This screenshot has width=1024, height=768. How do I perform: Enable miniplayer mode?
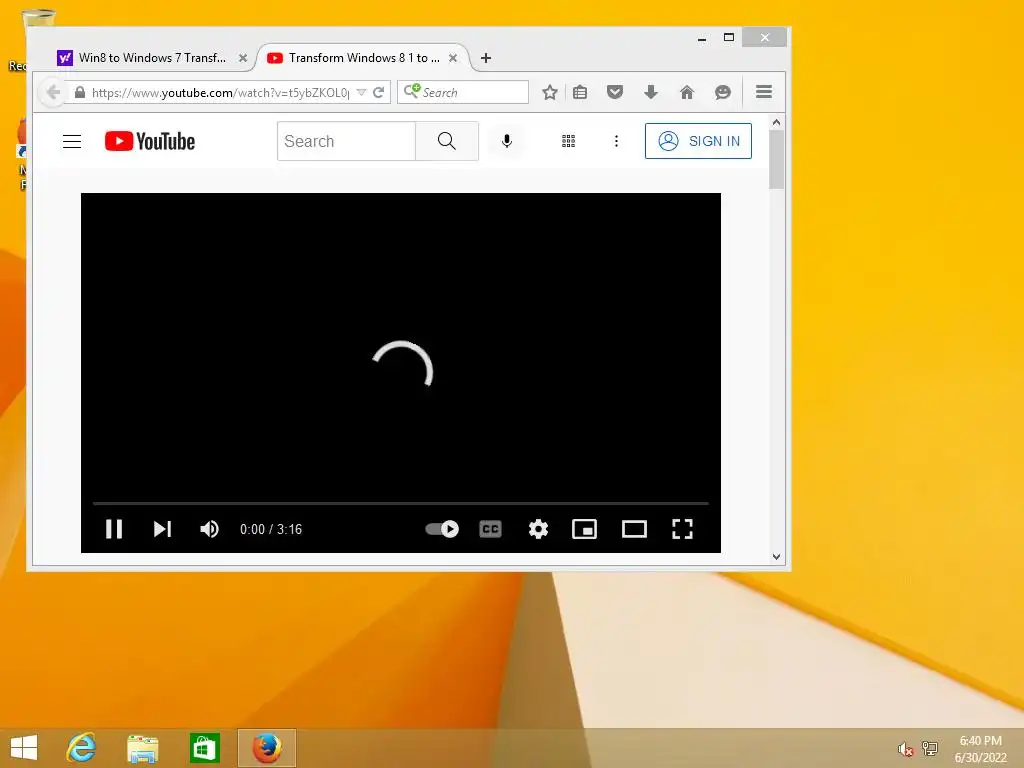(x=584, y=529)
